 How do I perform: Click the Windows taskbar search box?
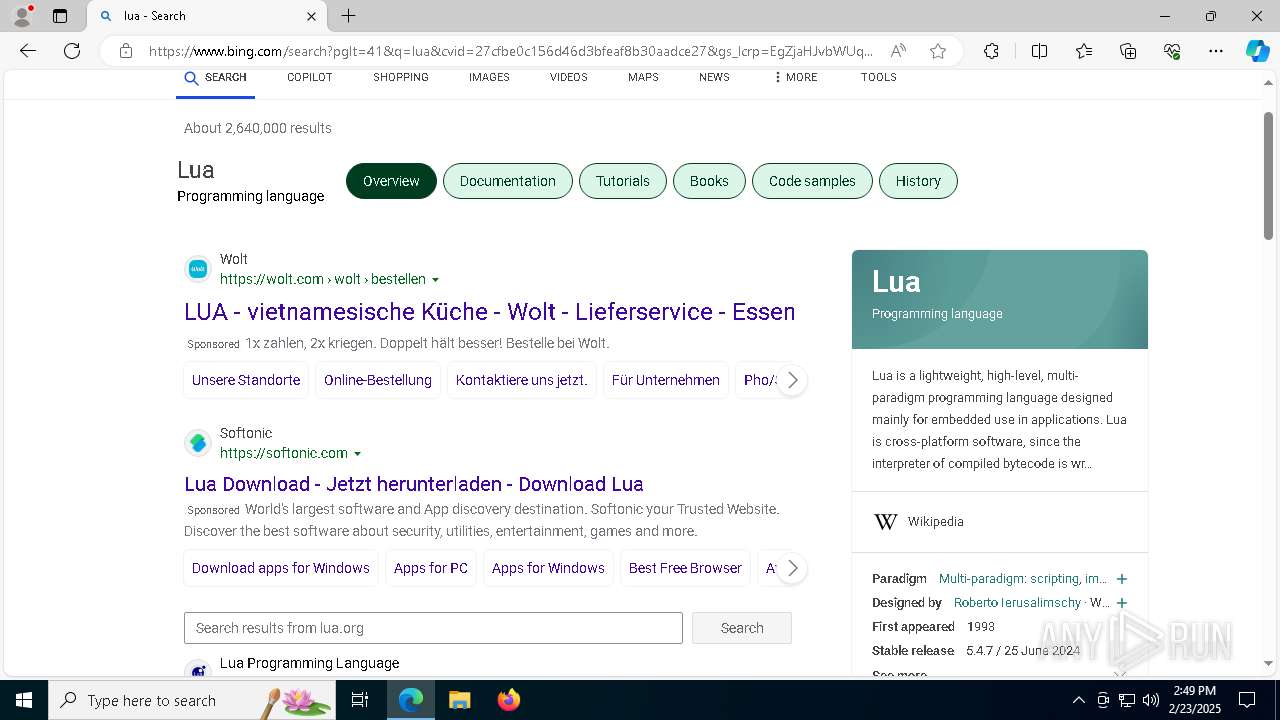[192, 700]
